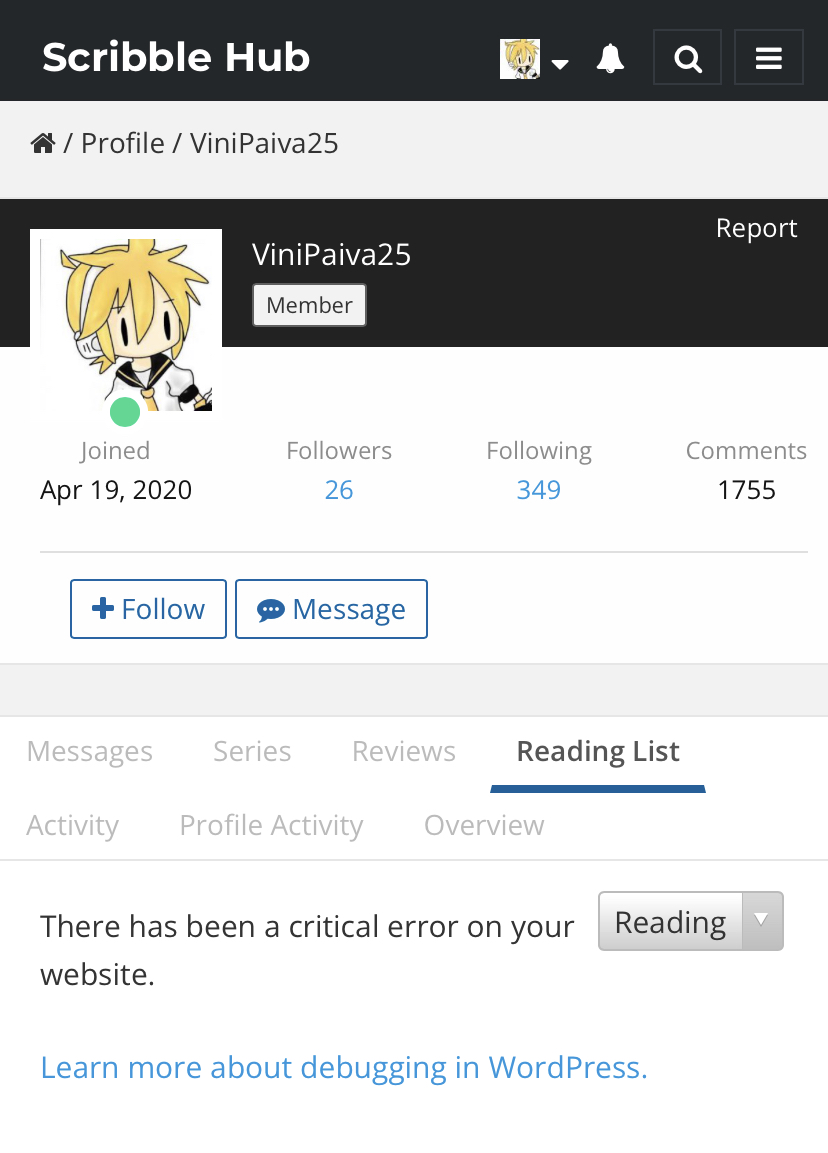Open the hamburger menu icon

[x=768, y=58]
